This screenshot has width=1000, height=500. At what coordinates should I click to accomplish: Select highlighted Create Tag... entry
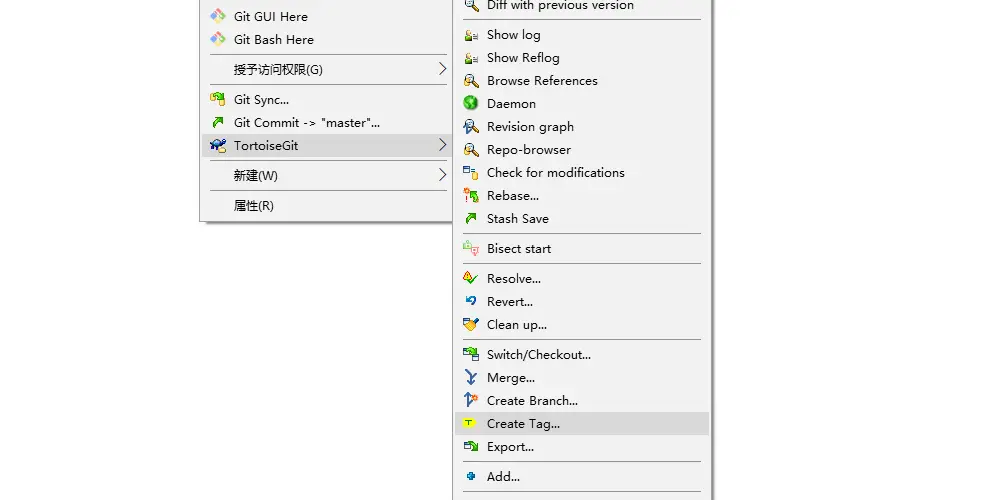(582, 423)
